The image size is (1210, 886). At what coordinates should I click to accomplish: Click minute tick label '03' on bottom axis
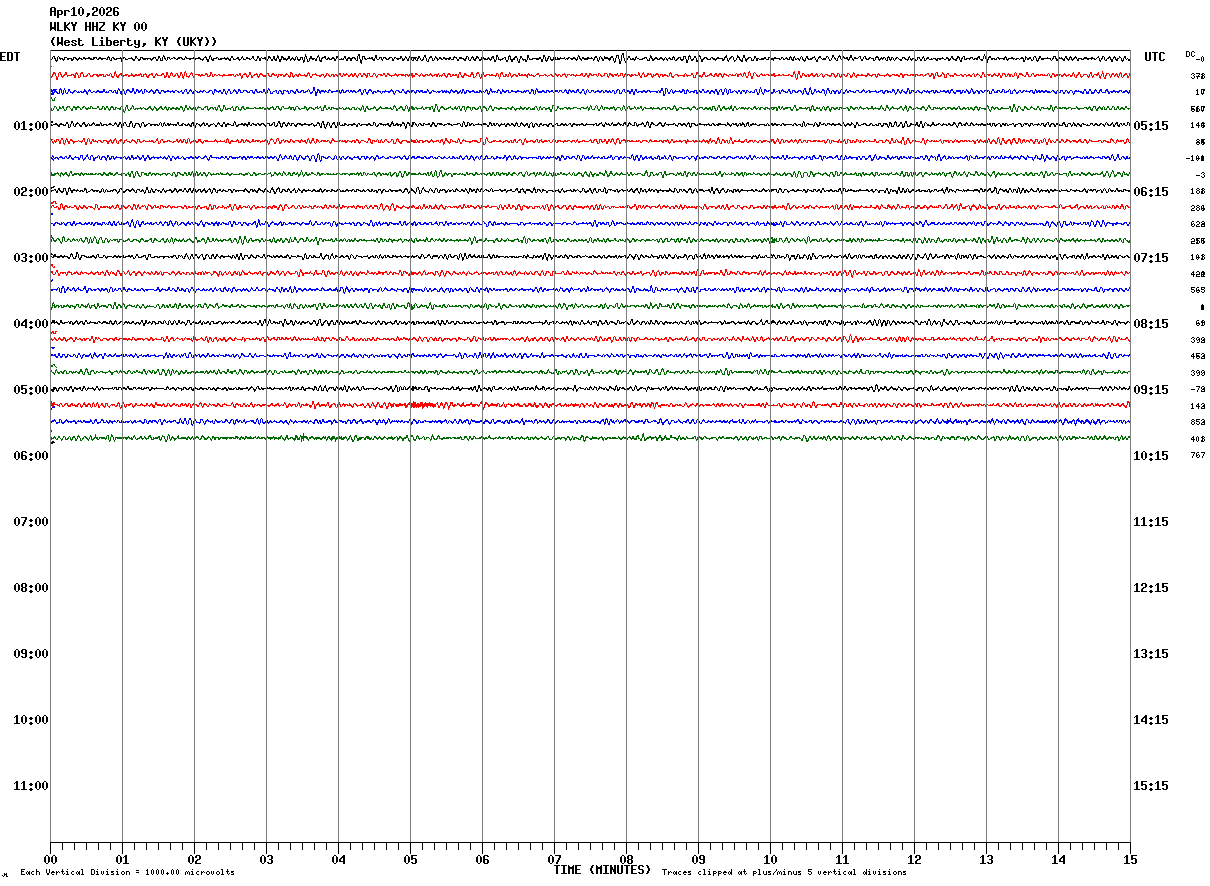[x=266, y=860]
